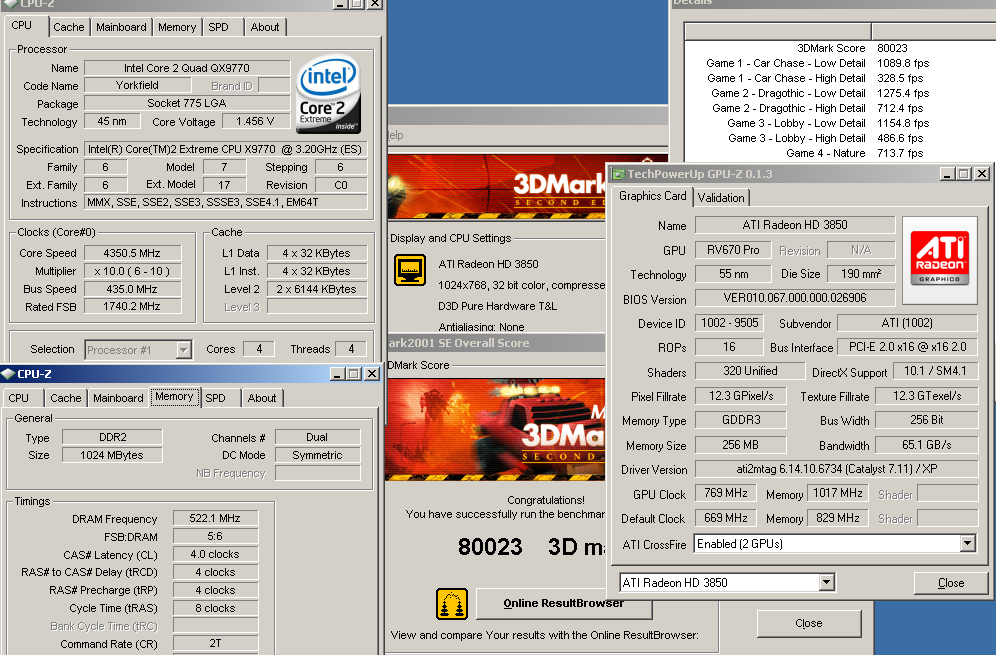996x655 pixels.
Task: Select the 3DMark Score 80023 row in Details
Action: point(838,48)
